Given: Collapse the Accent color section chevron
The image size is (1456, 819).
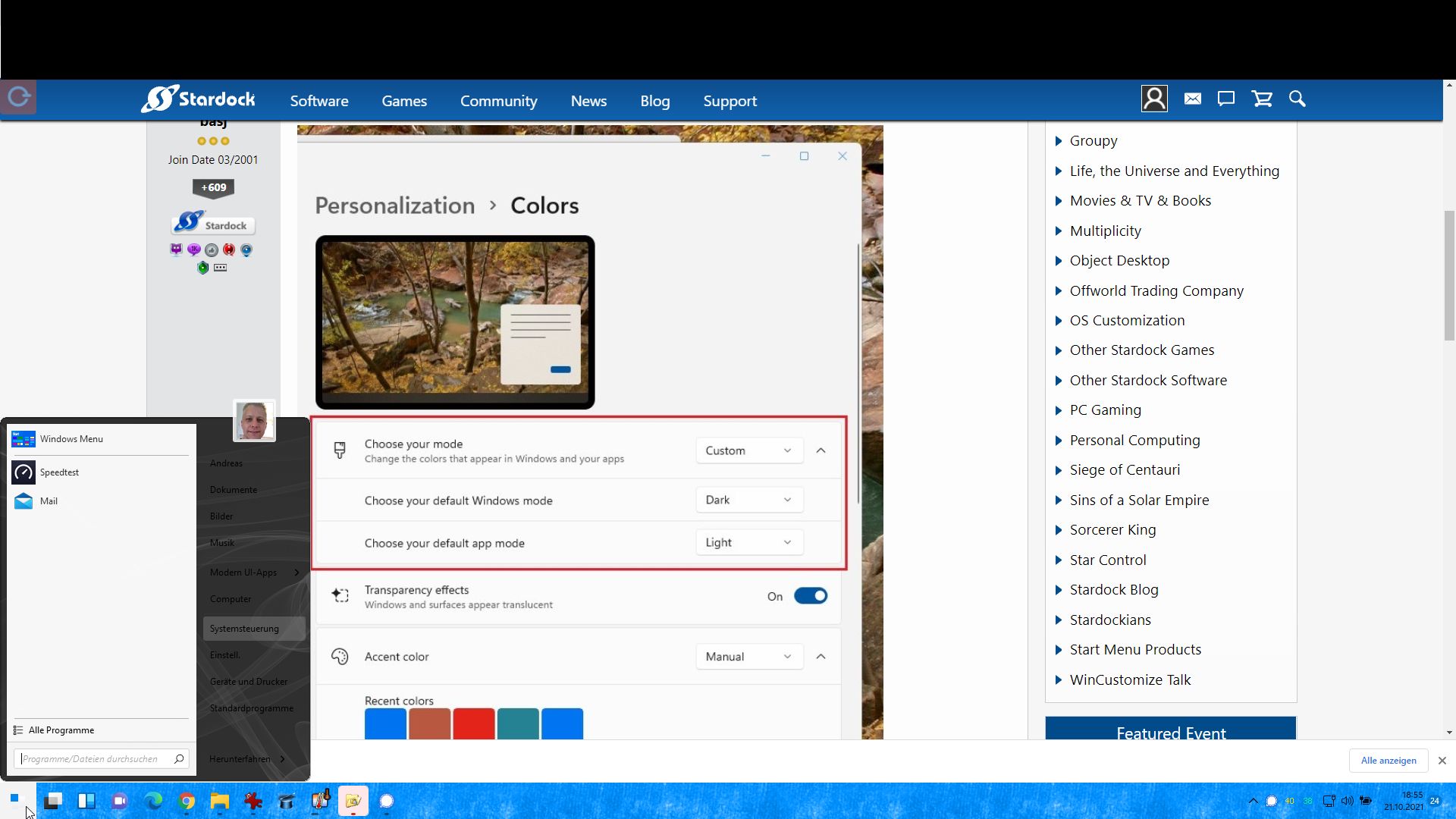Looking at the screenshot, I should (x=821, y=657).
